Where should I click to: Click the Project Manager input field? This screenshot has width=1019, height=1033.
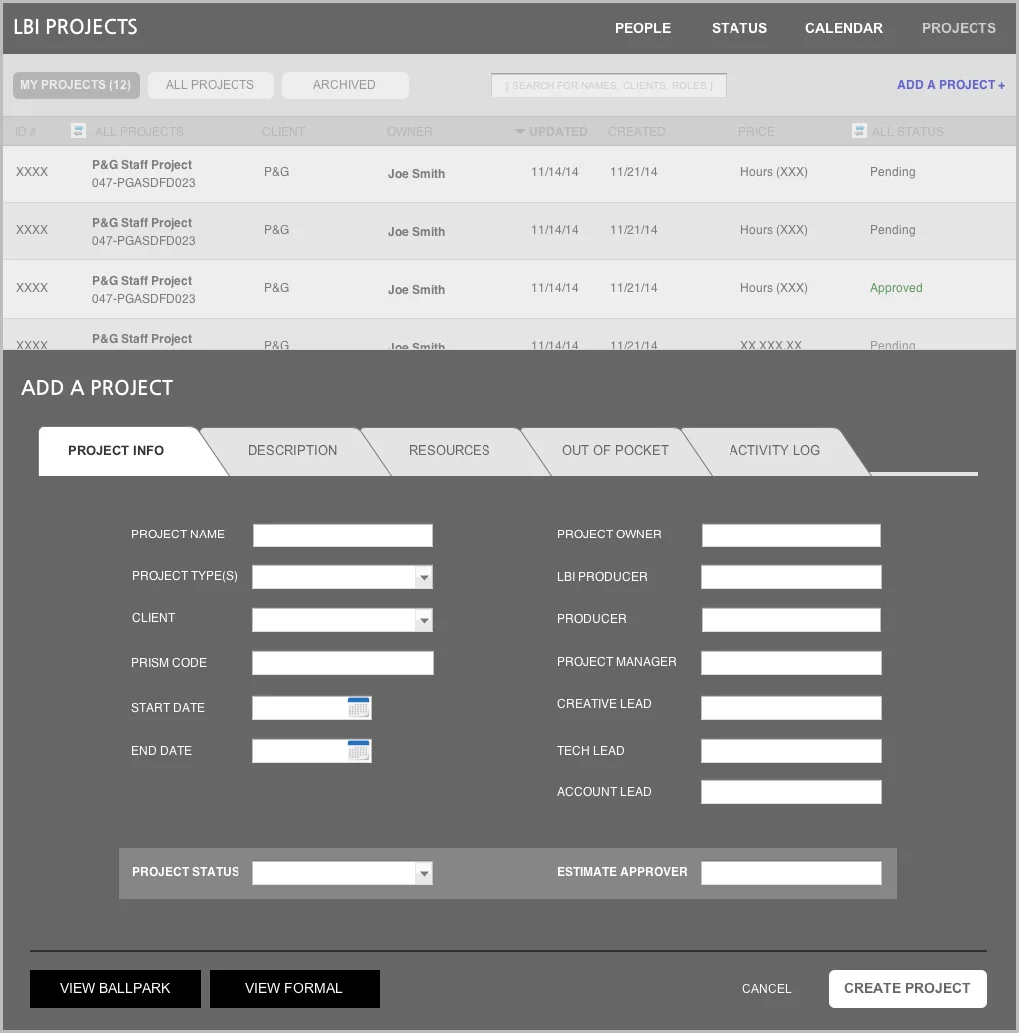[791, 663]
